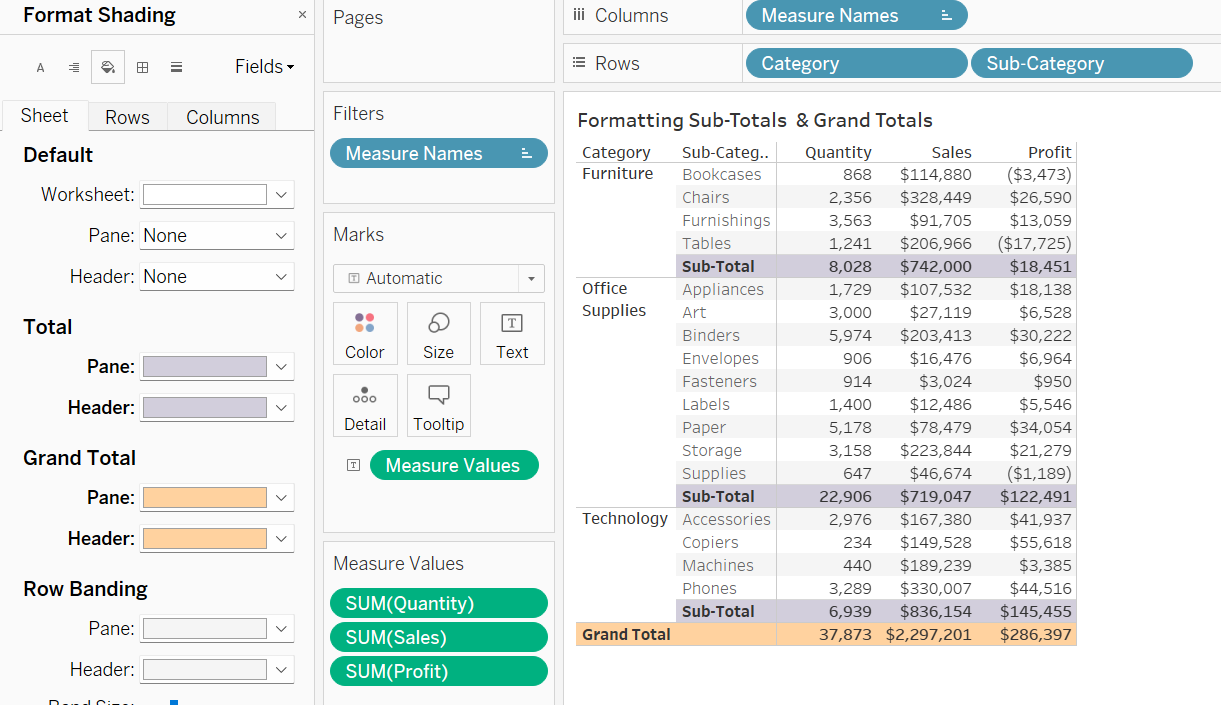
Task: Open the Size mark card
Action: pos(438,333)
